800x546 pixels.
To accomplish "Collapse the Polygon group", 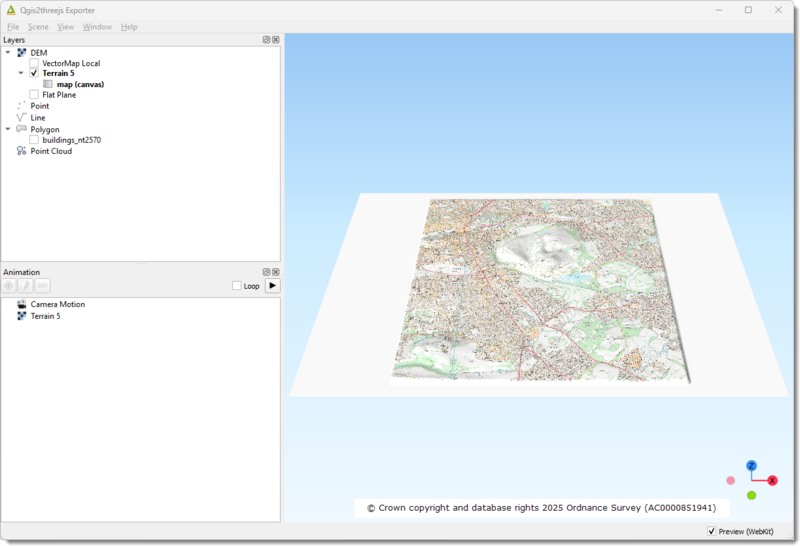I will (x=8, y=129).
